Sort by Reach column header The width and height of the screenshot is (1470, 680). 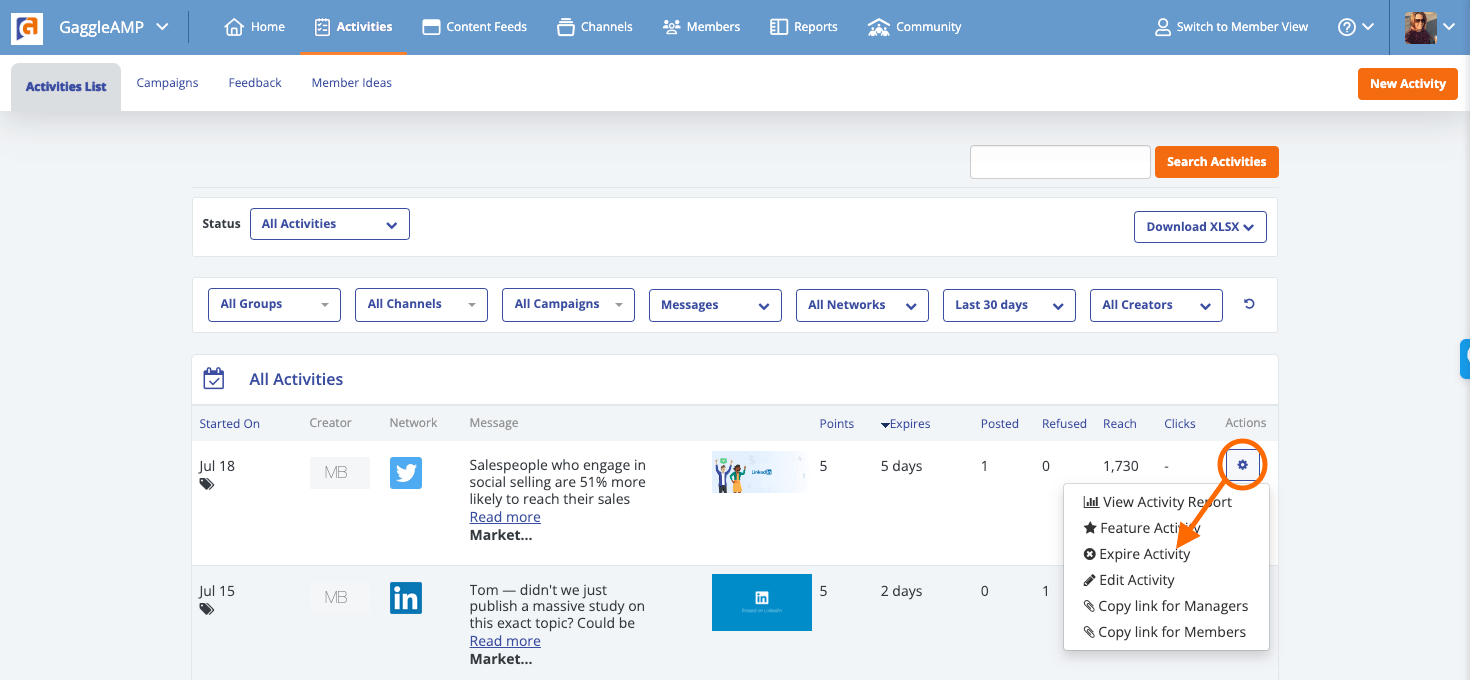point(1119,424)
